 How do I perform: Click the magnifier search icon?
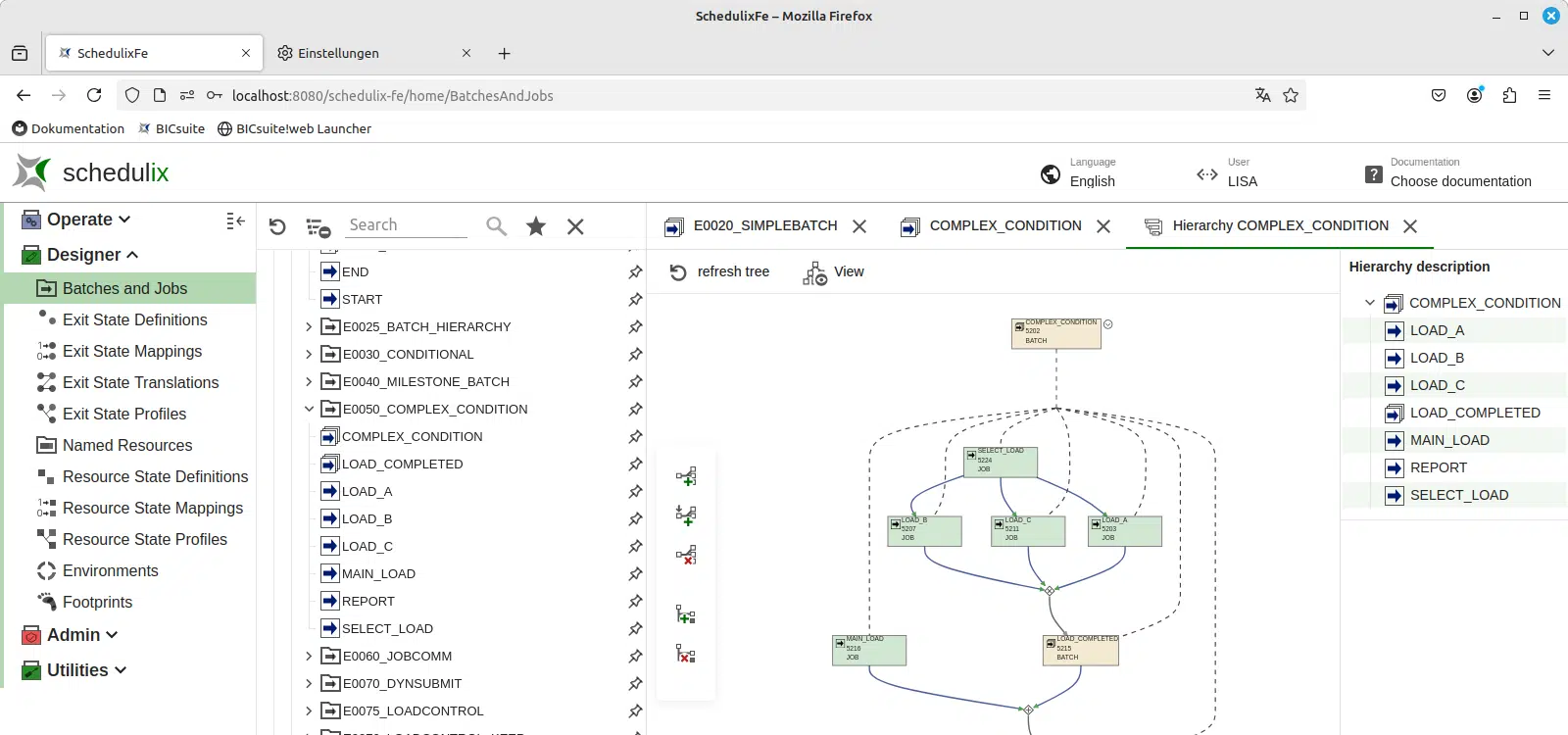point(497,226)
